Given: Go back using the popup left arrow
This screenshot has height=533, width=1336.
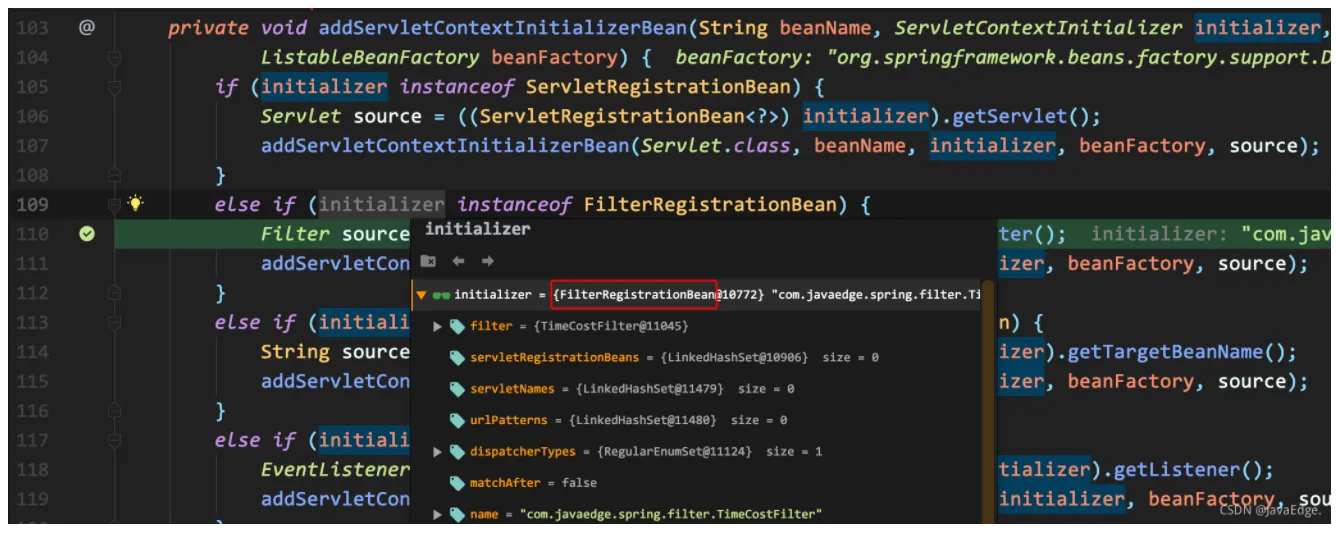Looking at the screenshot, I should click(458, 261).
